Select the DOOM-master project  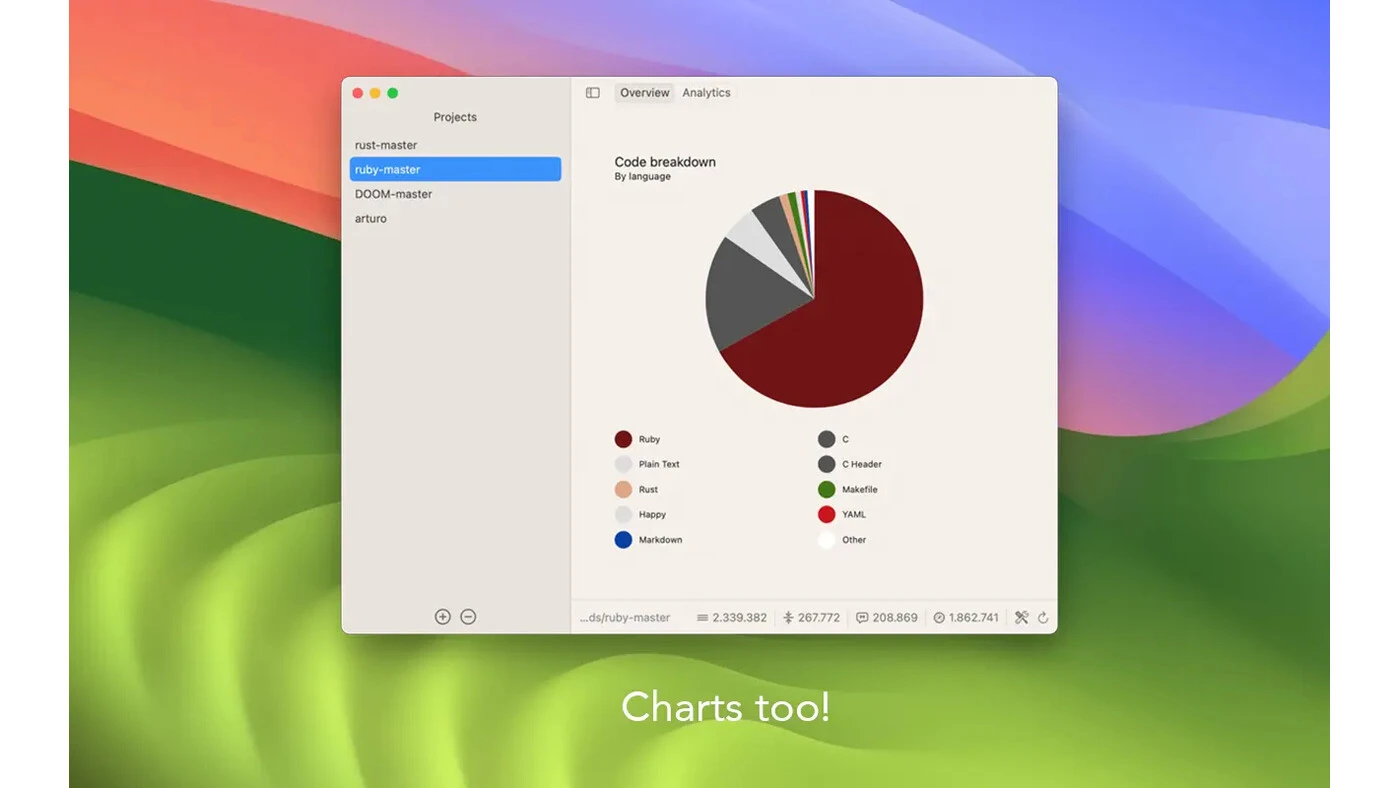tap(455, 194)
